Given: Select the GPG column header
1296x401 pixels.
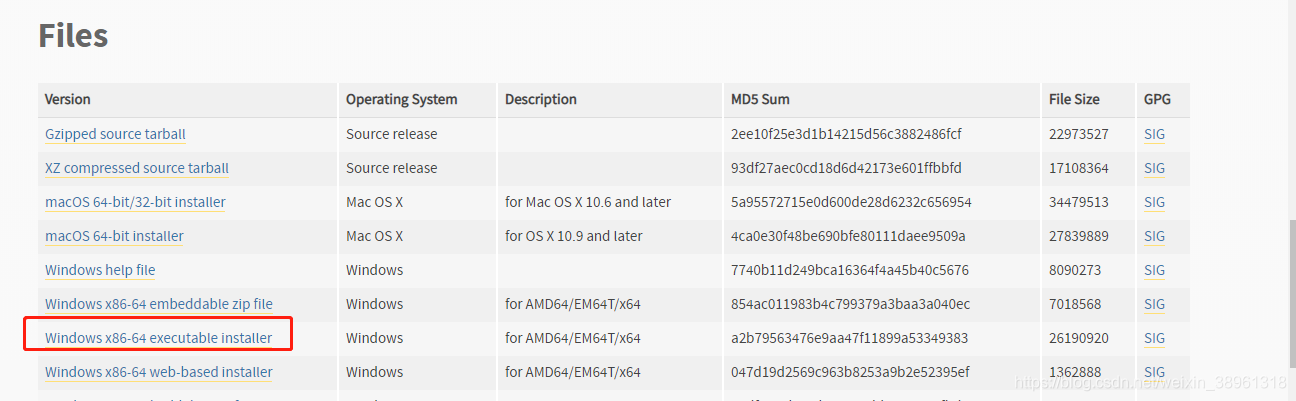Looking at the screenshot, I should click(x=1158, y=100).
